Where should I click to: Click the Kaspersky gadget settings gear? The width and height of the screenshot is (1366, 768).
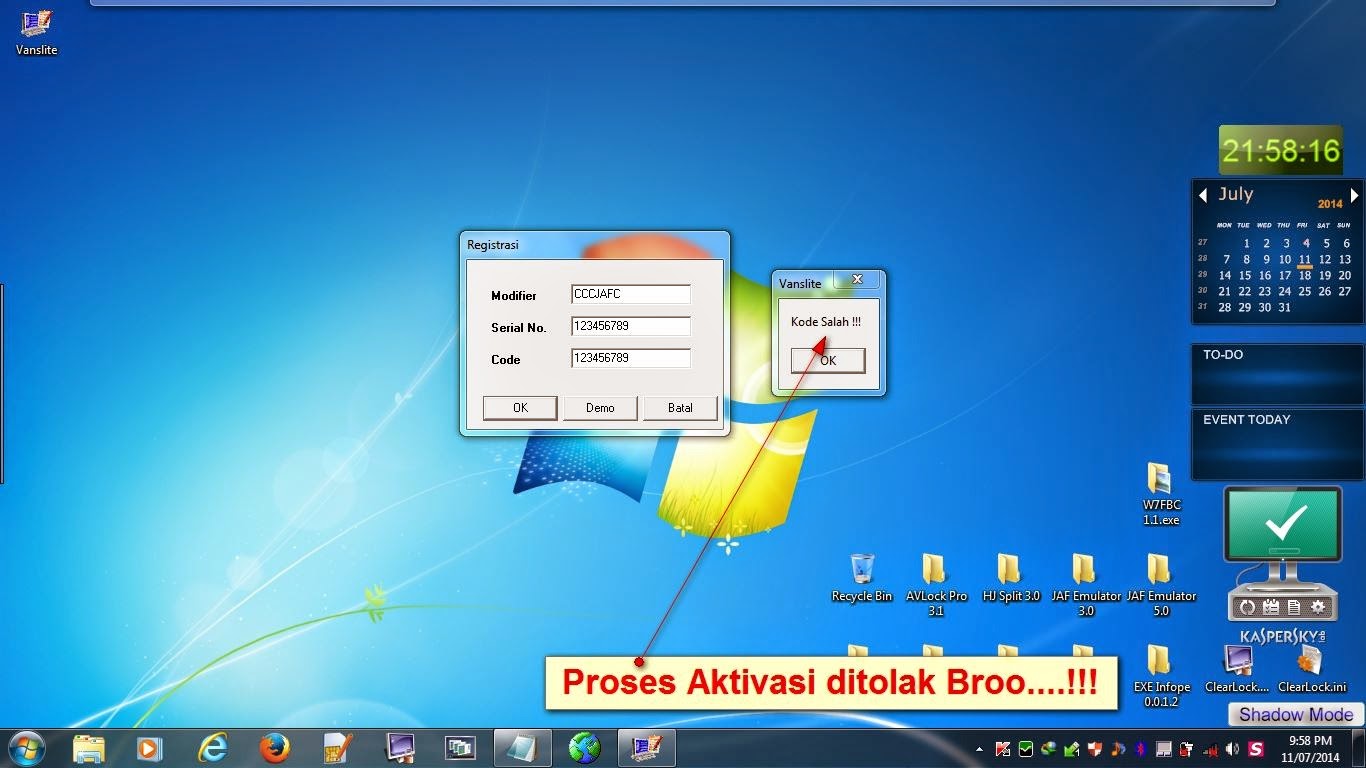click(1318, 607)
